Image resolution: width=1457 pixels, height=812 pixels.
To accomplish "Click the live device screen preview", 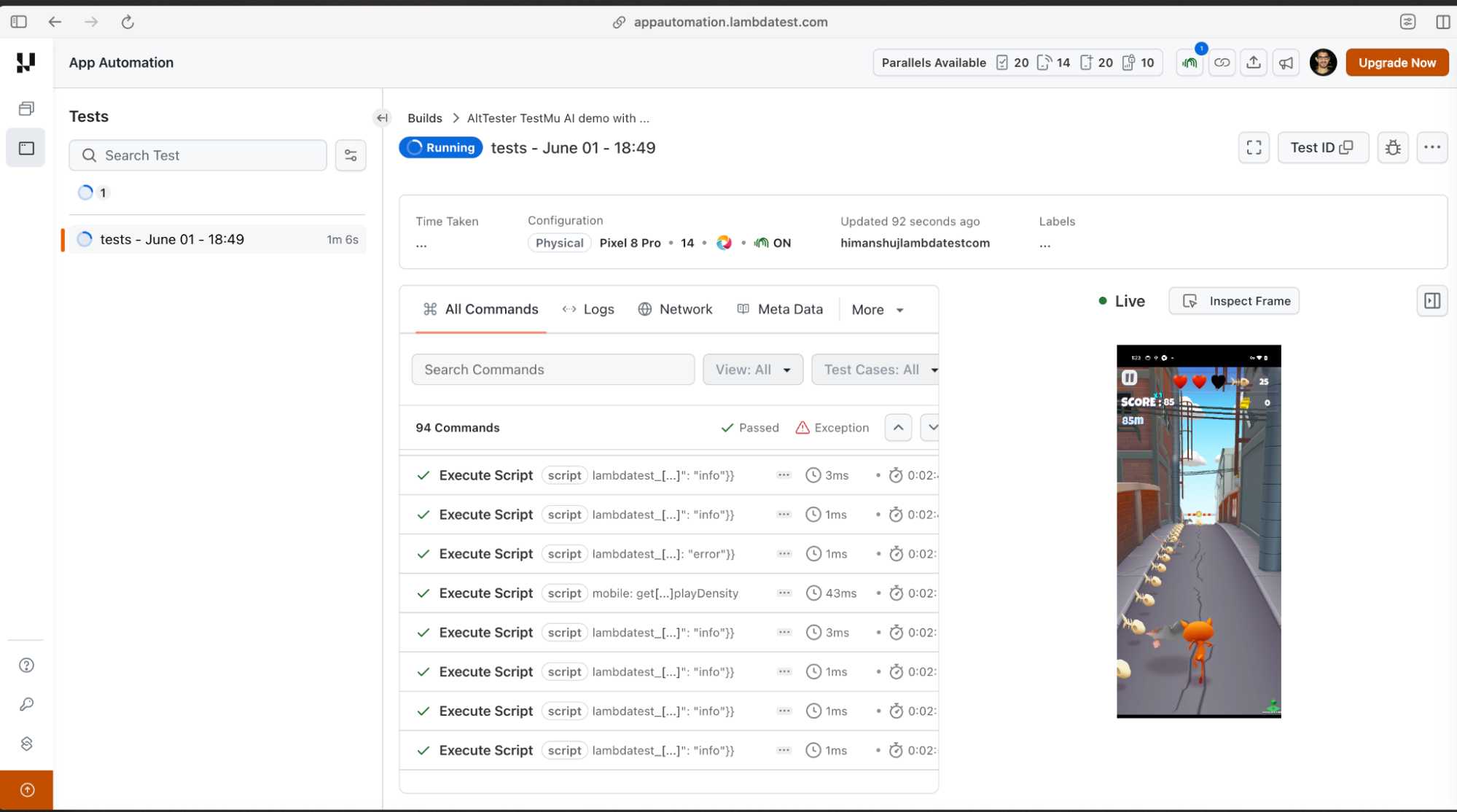I will click(x=1199, y=531).
